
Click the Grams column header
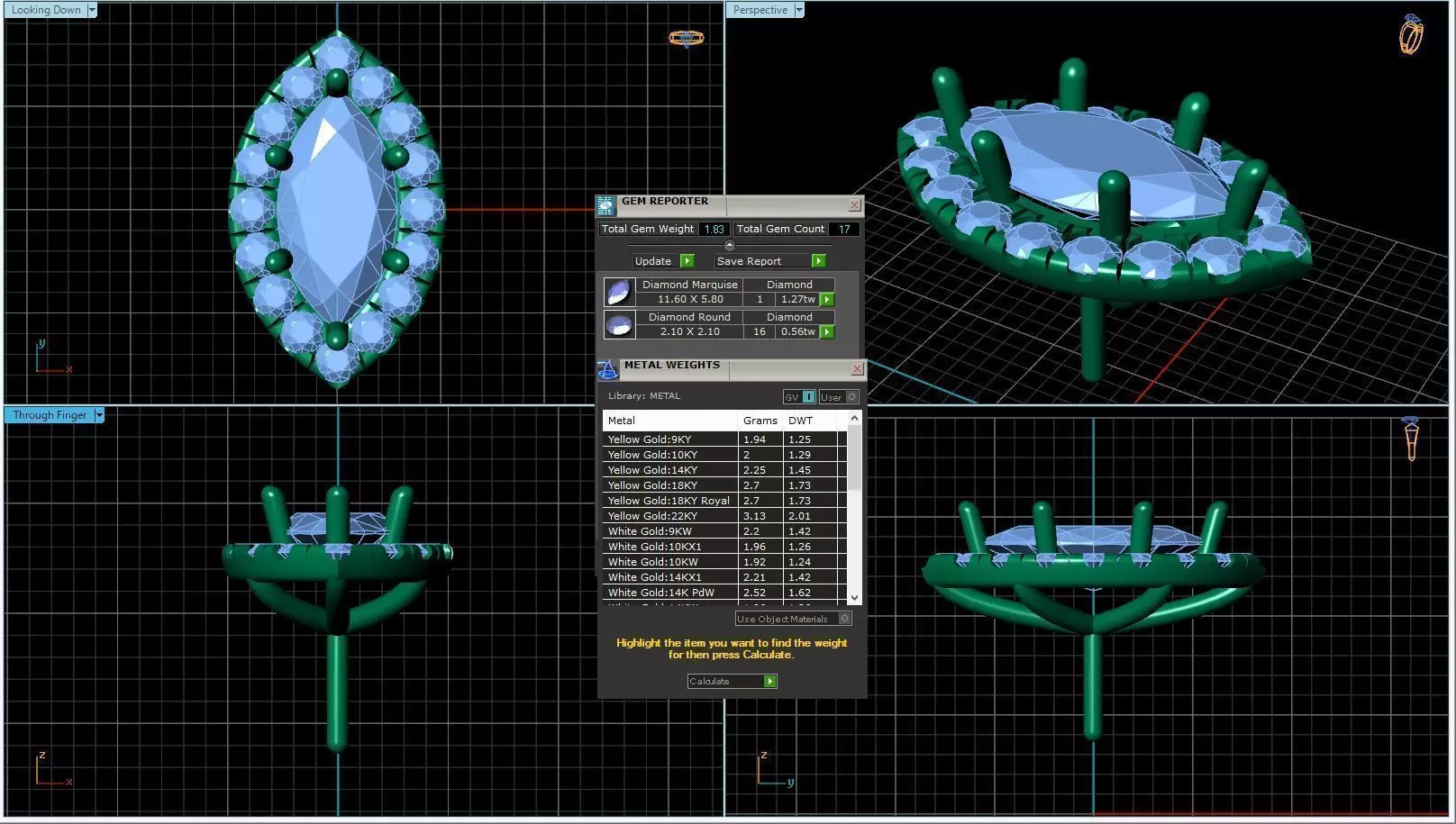(x=760, y=421)
